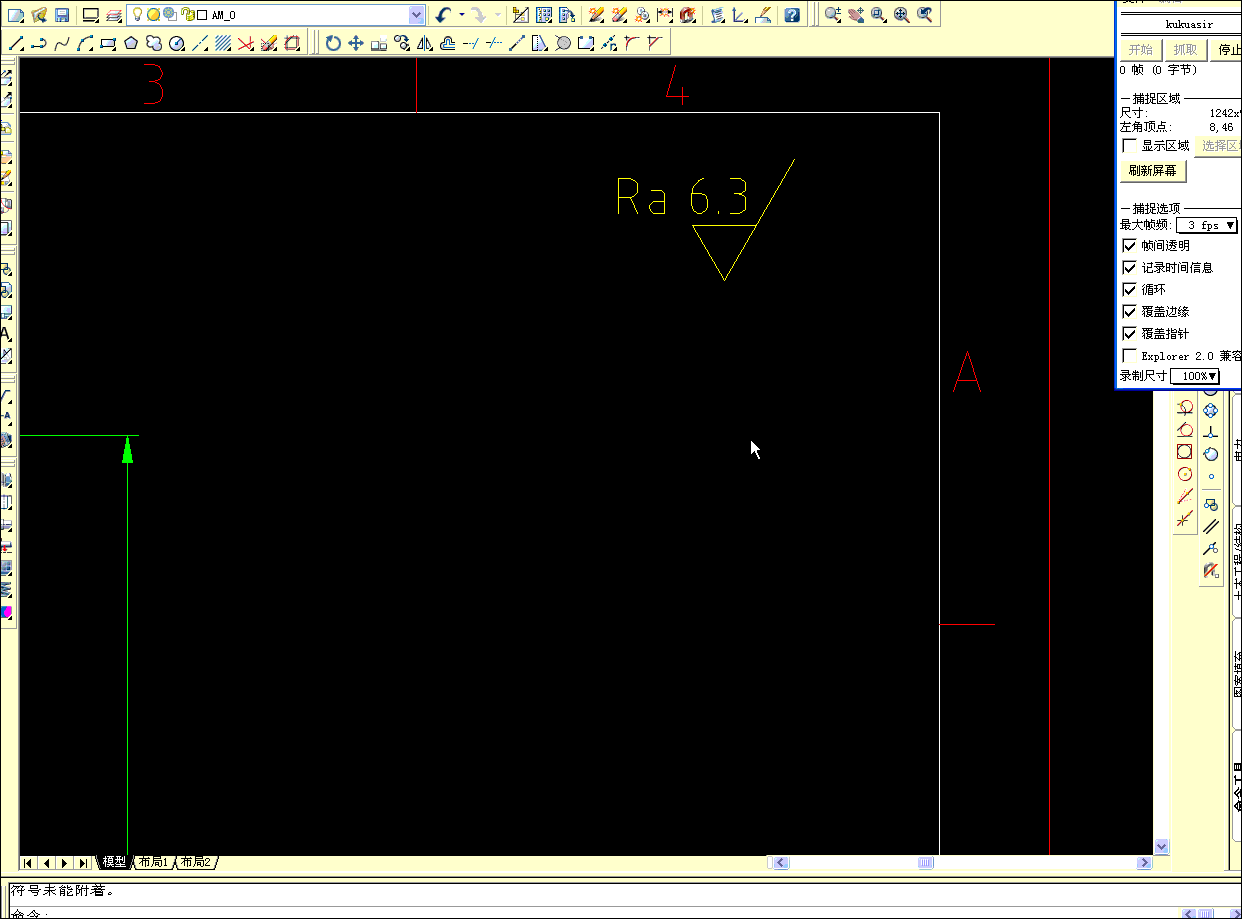The image size is (1242, 919).
Task: Open the 录制尺寸 100% dropdown
Action: tap(1195, 376)
